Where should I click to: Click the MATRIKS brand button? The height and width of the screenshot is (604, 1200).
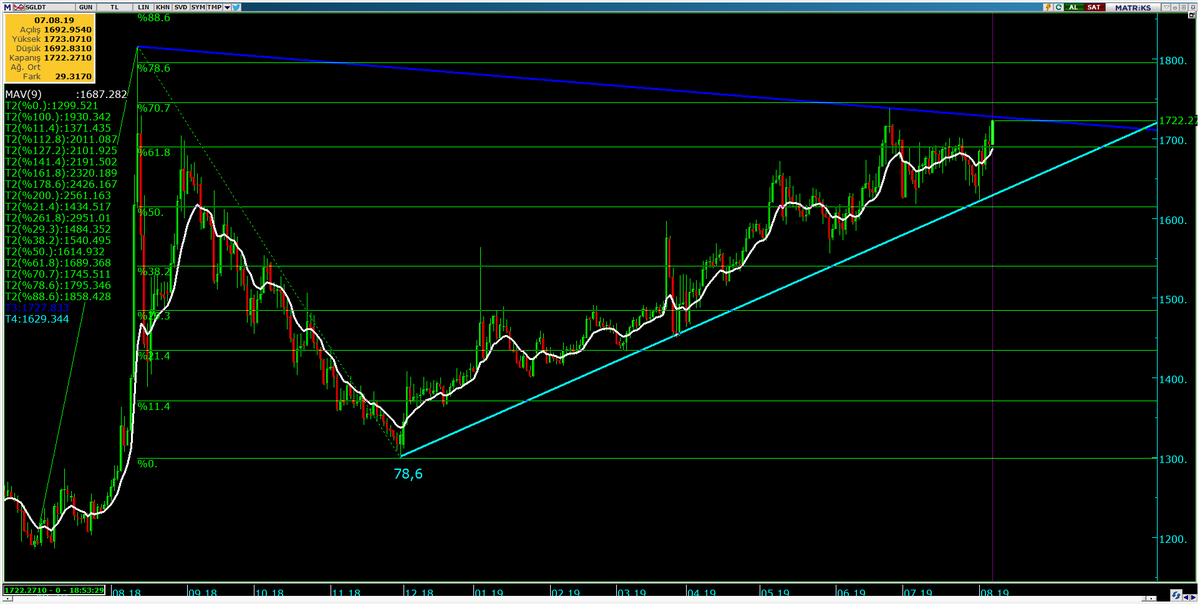click(1133, 8)
